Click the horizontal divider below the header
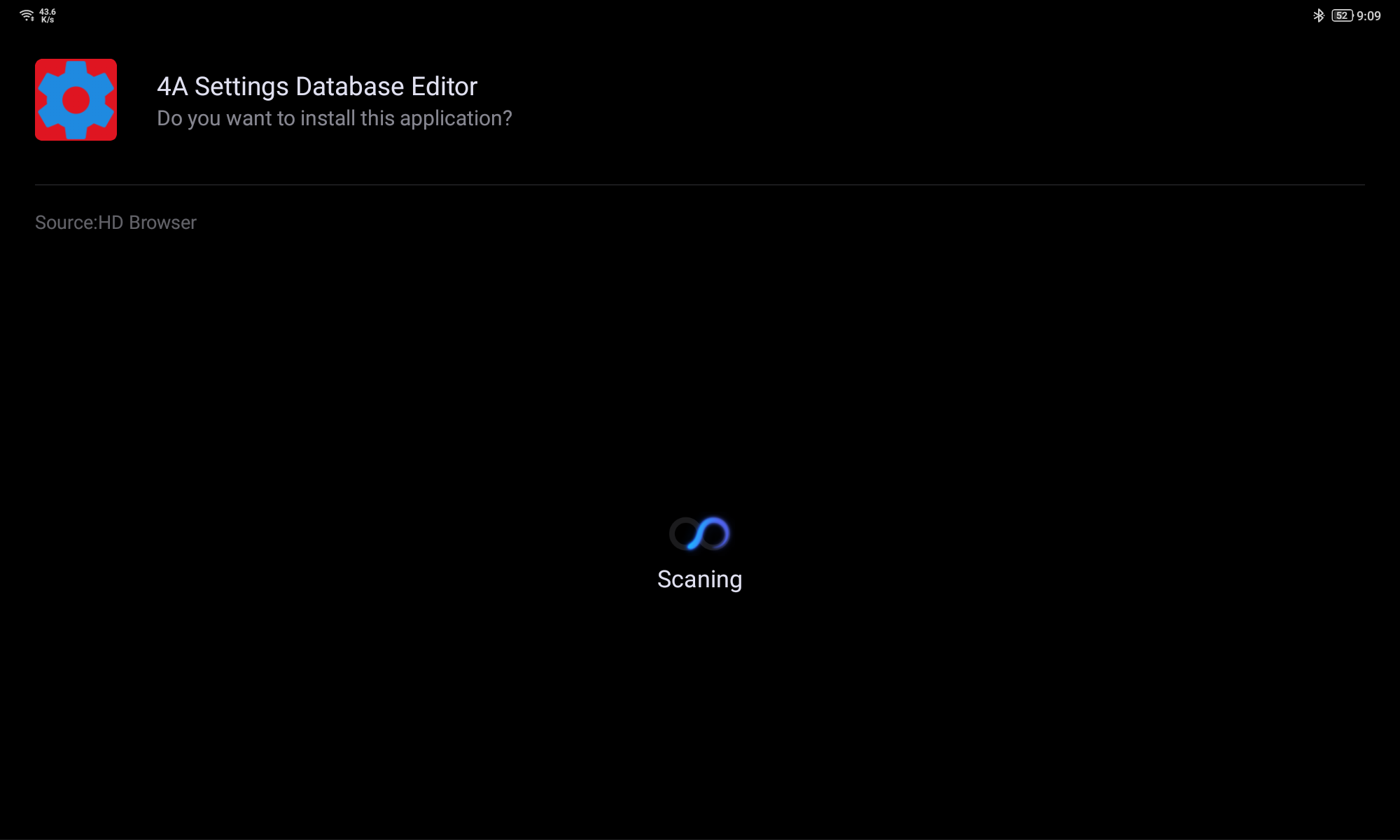The height and width of the screenshot is (840, 1400). (x=700, y=185)
